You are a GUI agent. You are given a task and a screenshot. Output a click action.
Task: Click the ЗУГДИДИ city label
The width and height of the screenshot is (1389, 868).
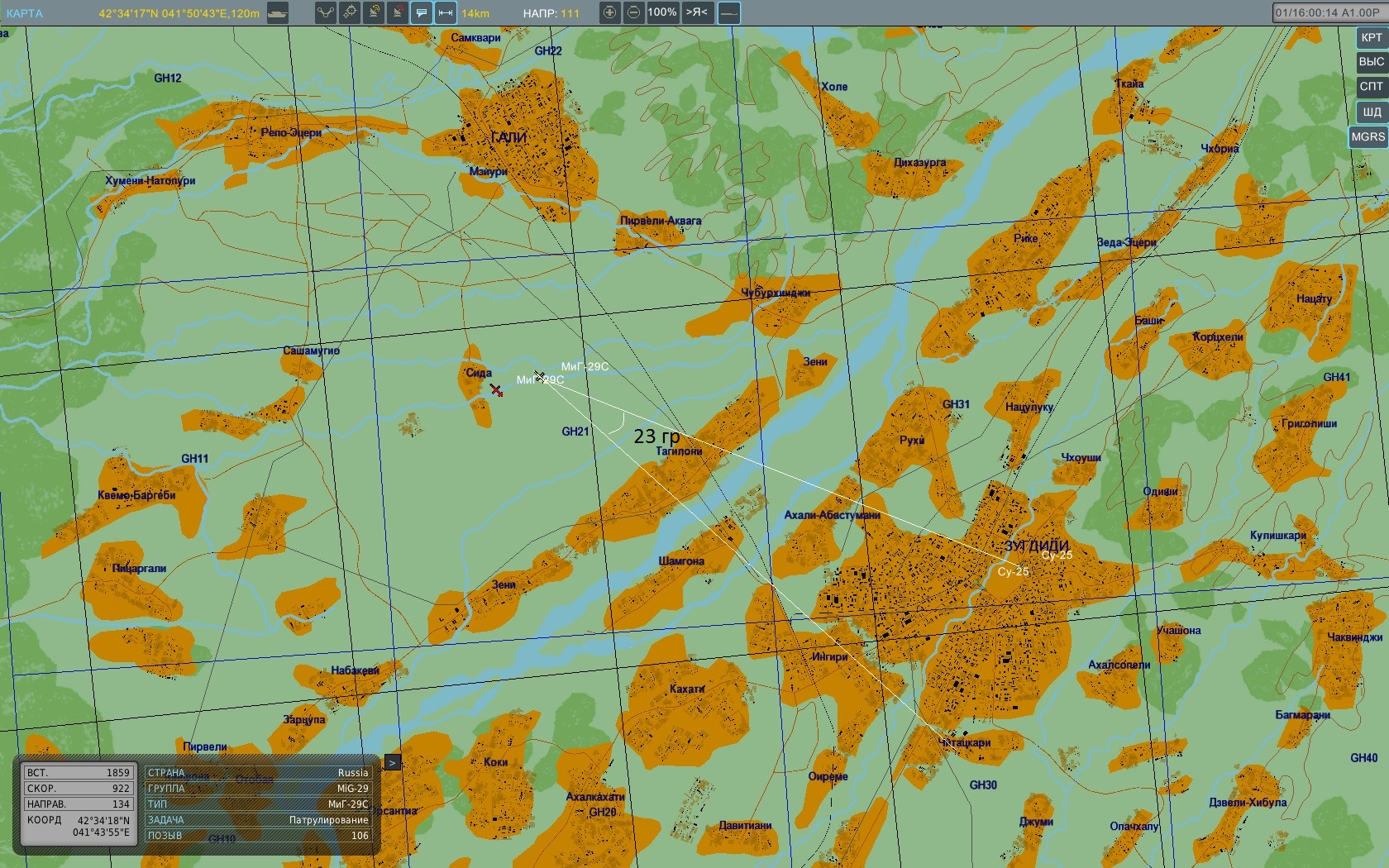coord(1037,546)
